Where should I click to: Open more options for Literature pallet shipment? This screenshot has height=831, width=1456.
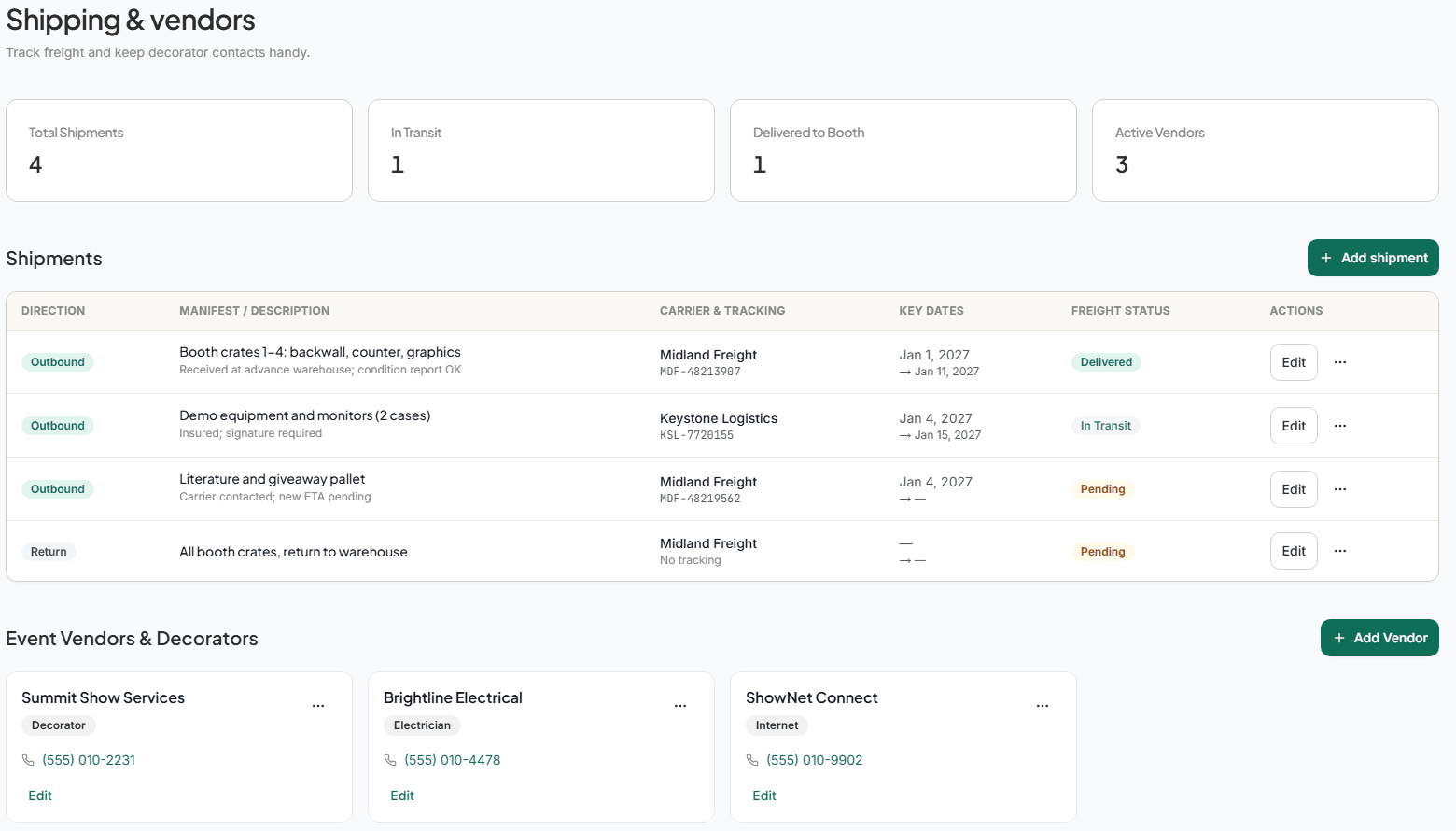(1340, 489)
